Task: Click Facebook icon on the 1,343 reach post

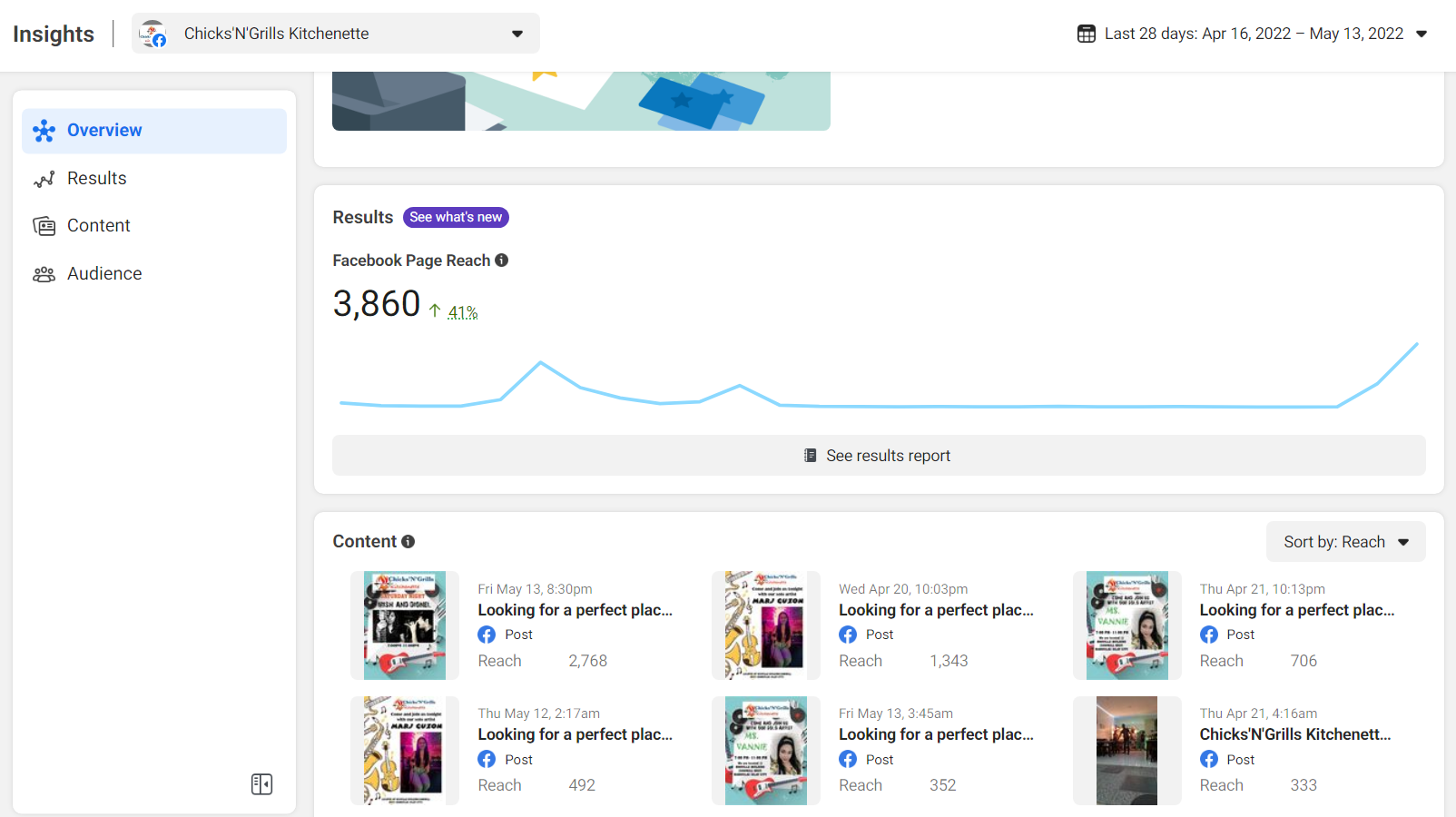Action: (848, 635)
